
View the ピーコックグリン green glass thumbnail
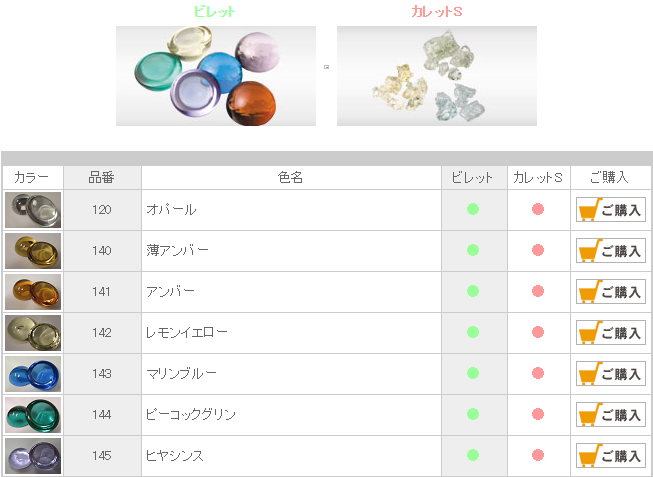click(33, 415)
